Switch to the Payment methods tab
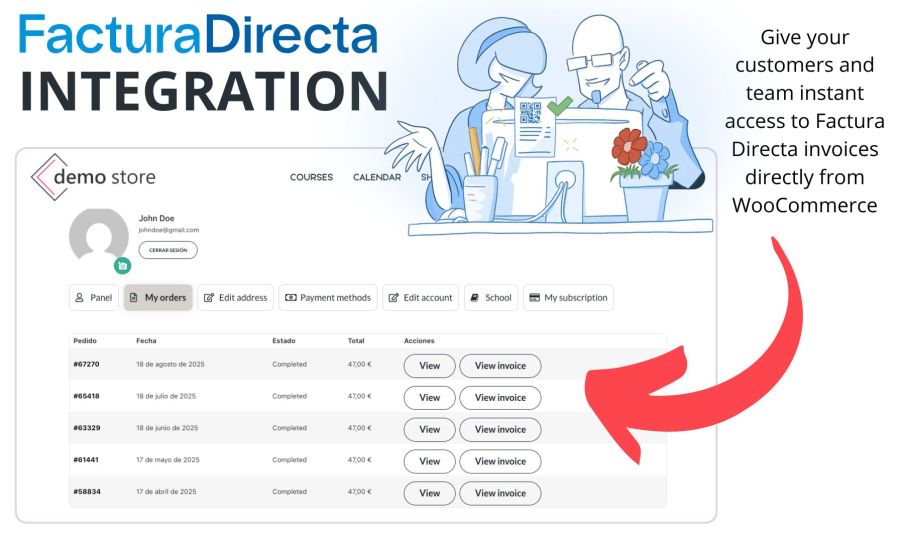 click(x=328, y=297)
